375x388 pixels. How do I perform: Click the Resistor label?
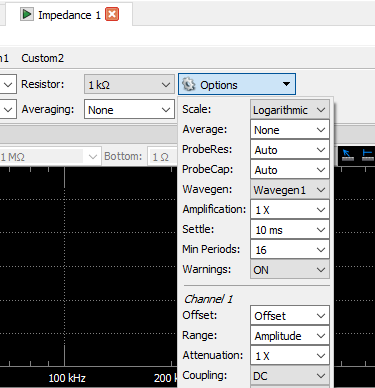42,84
